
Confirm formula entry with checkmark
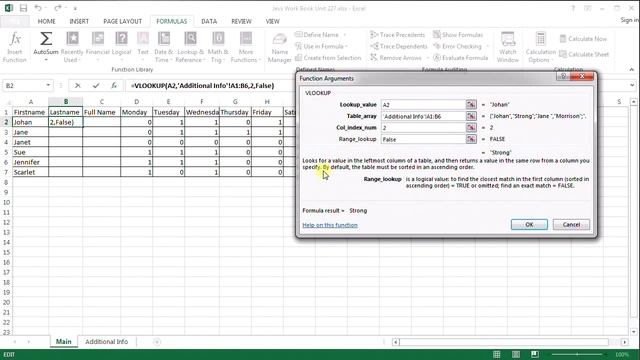click(96, 85)
